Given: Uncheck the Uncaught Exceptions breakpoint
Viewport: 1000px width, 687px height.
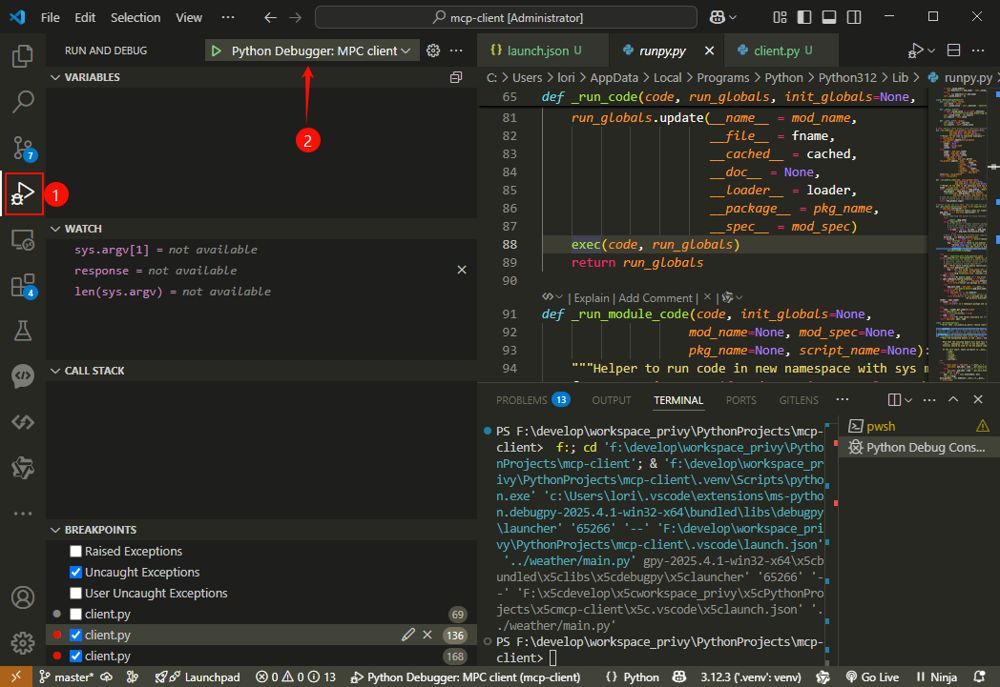Looking at the screenshot, I should pyautogui.click(x=76, y=573).
